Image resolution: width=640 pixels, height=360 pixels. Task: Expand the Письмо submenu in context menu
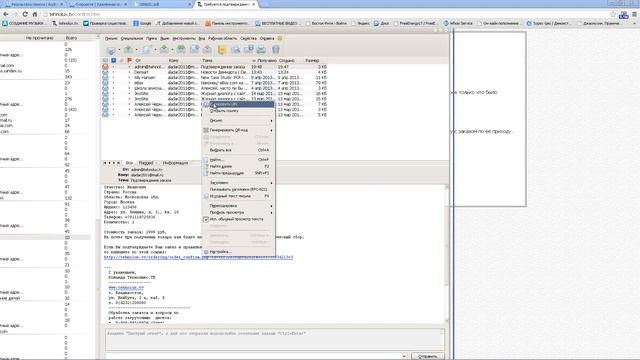[238, 120]
